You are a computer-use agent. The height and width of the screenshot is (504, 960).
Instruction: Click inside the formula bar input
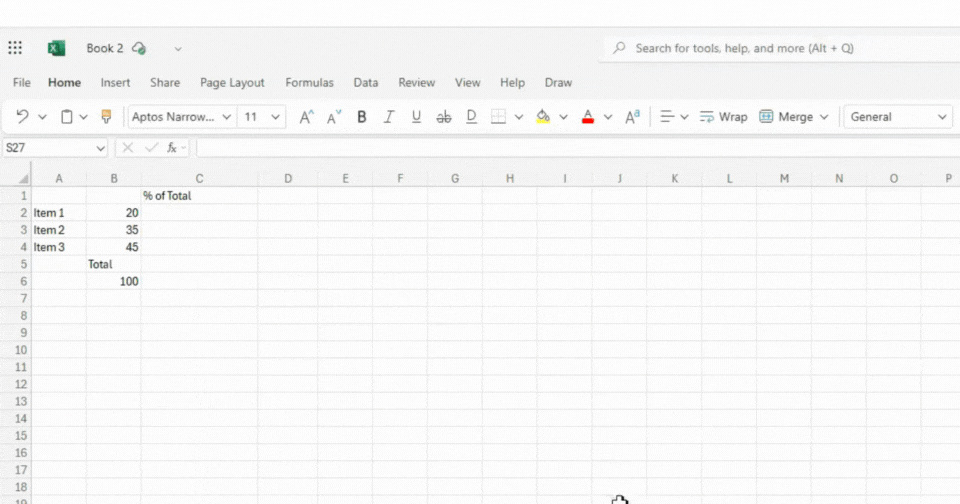pos(578,148)
